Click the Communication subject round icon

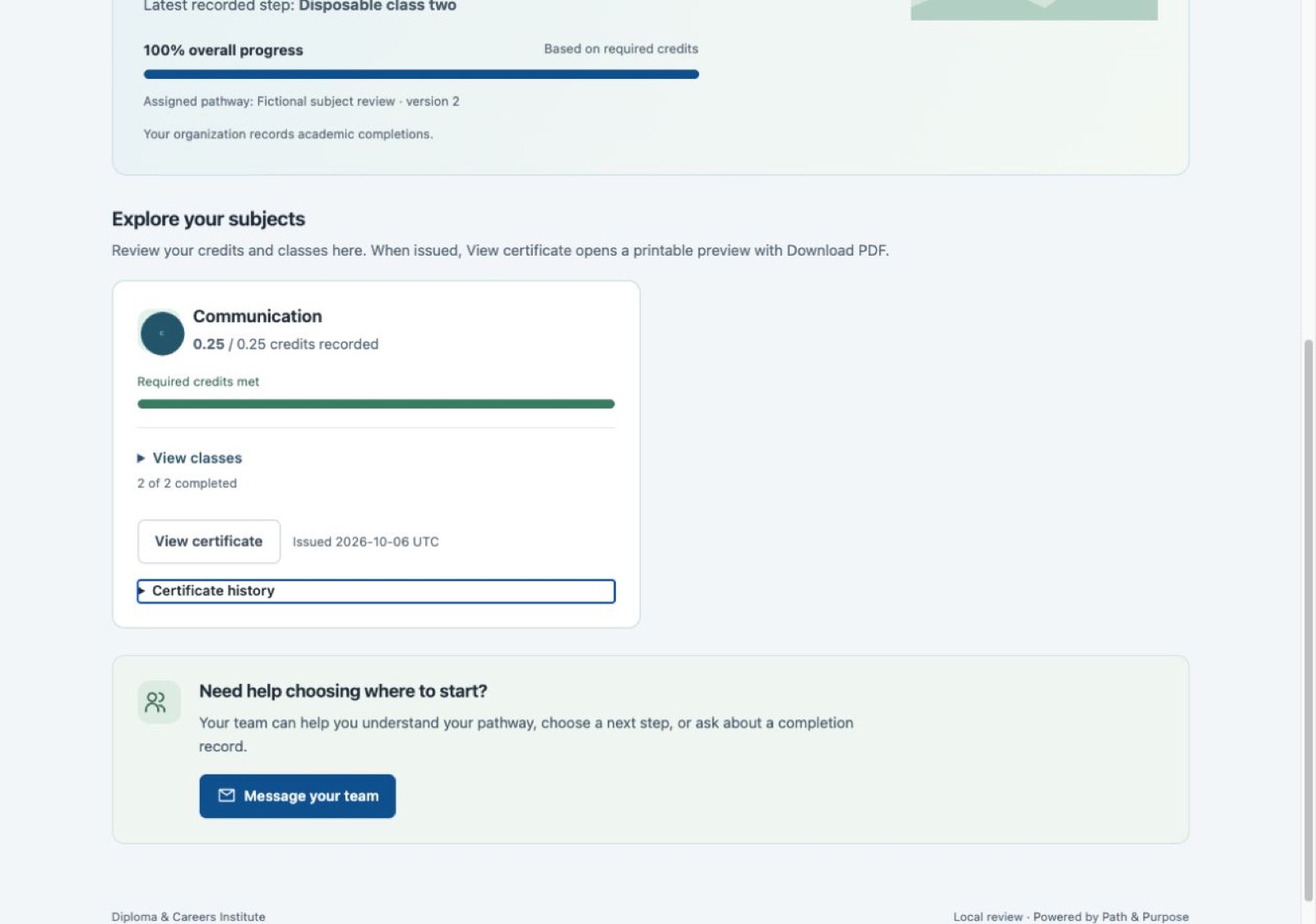pyautogui.click(x=162, y=333)
